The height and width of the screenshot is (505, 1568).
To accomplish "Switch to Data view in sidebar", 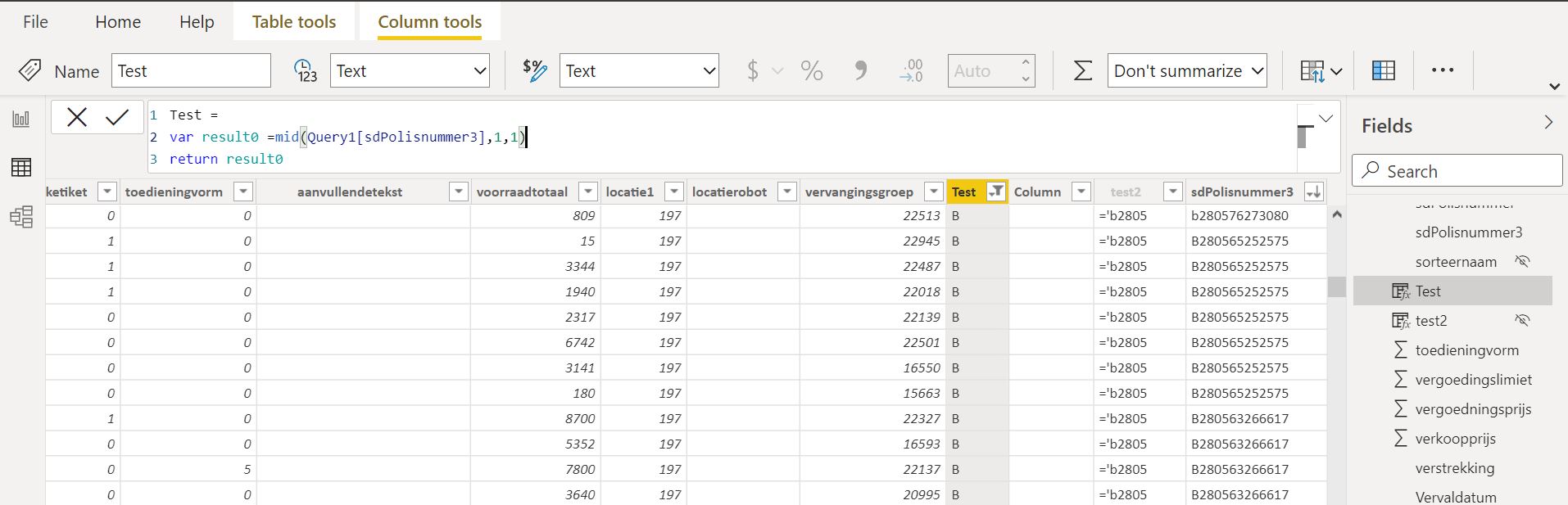I will (21, 168).
